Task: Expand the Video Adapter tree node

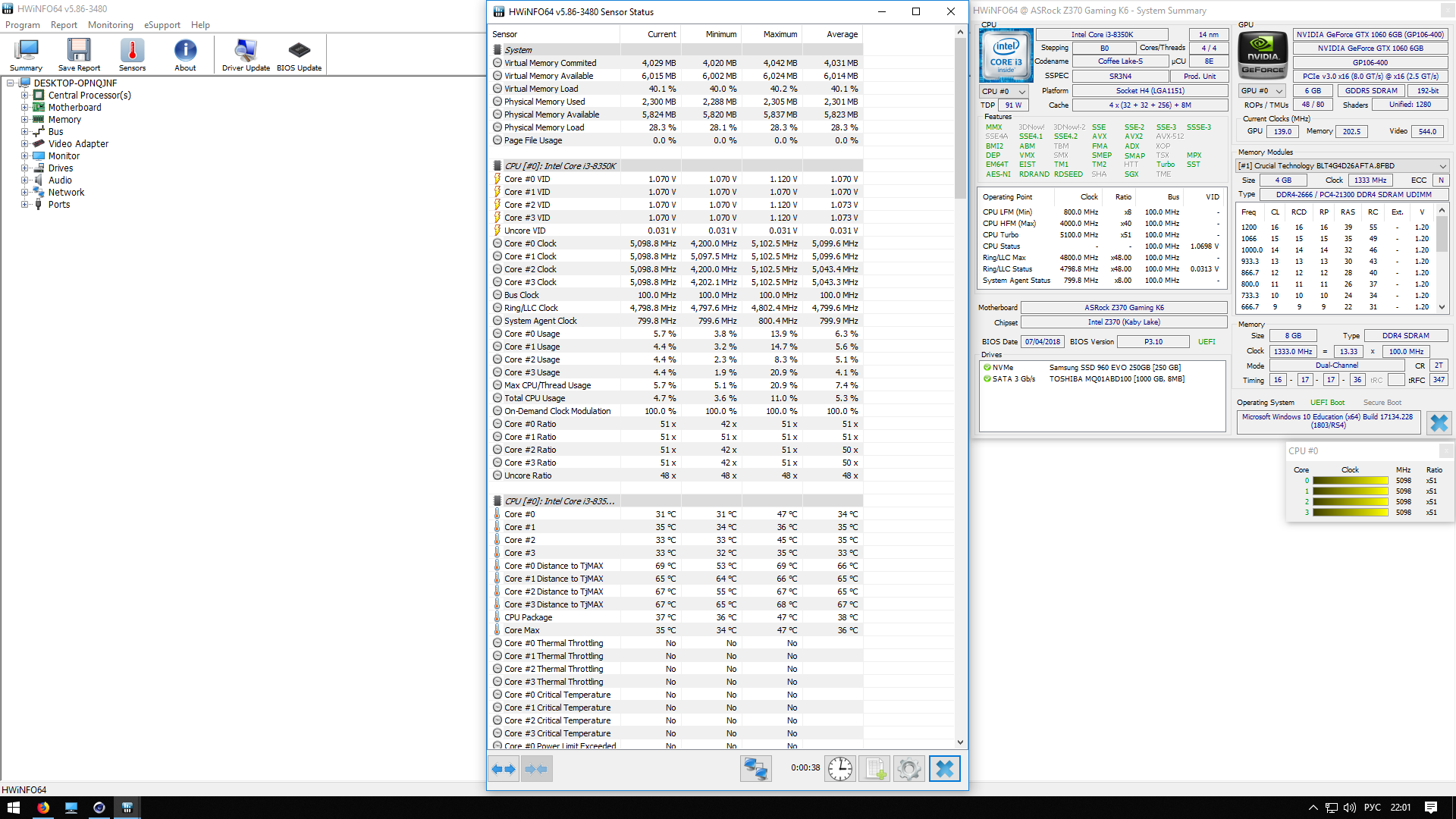Action: pos(25,144)
